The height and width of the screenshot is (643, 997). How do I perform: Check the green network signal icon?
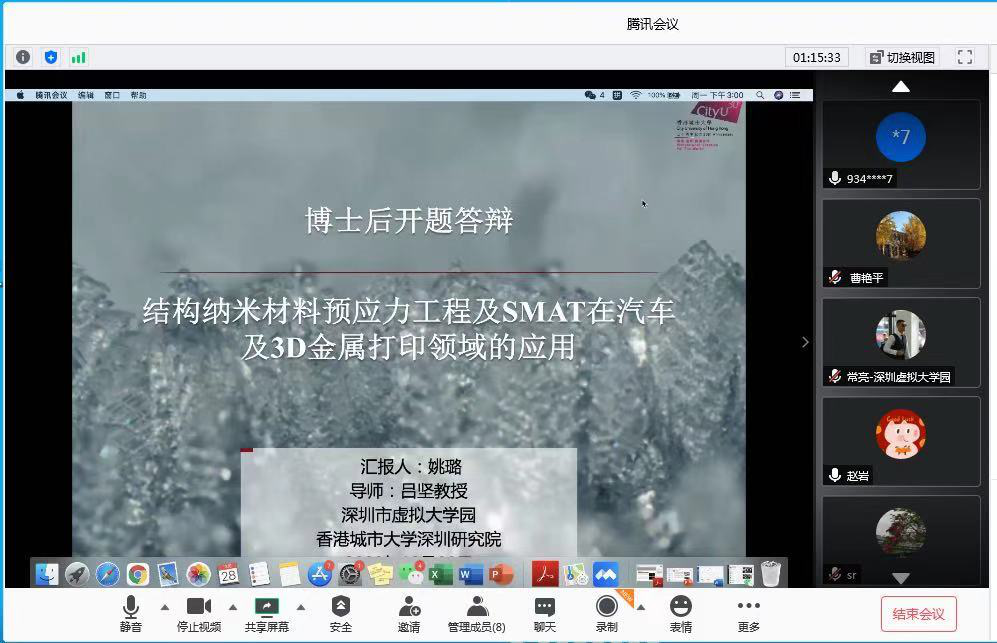78,57
